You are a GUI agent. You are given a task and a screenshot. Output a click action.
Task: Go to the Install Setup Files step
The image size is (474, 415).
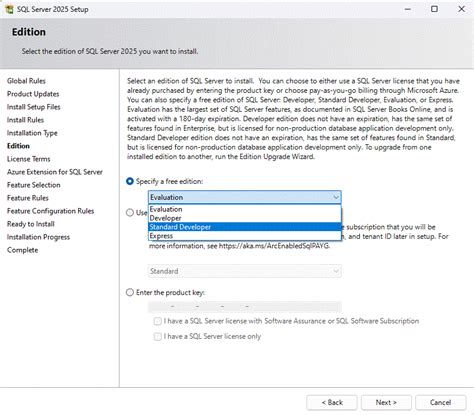34,107
